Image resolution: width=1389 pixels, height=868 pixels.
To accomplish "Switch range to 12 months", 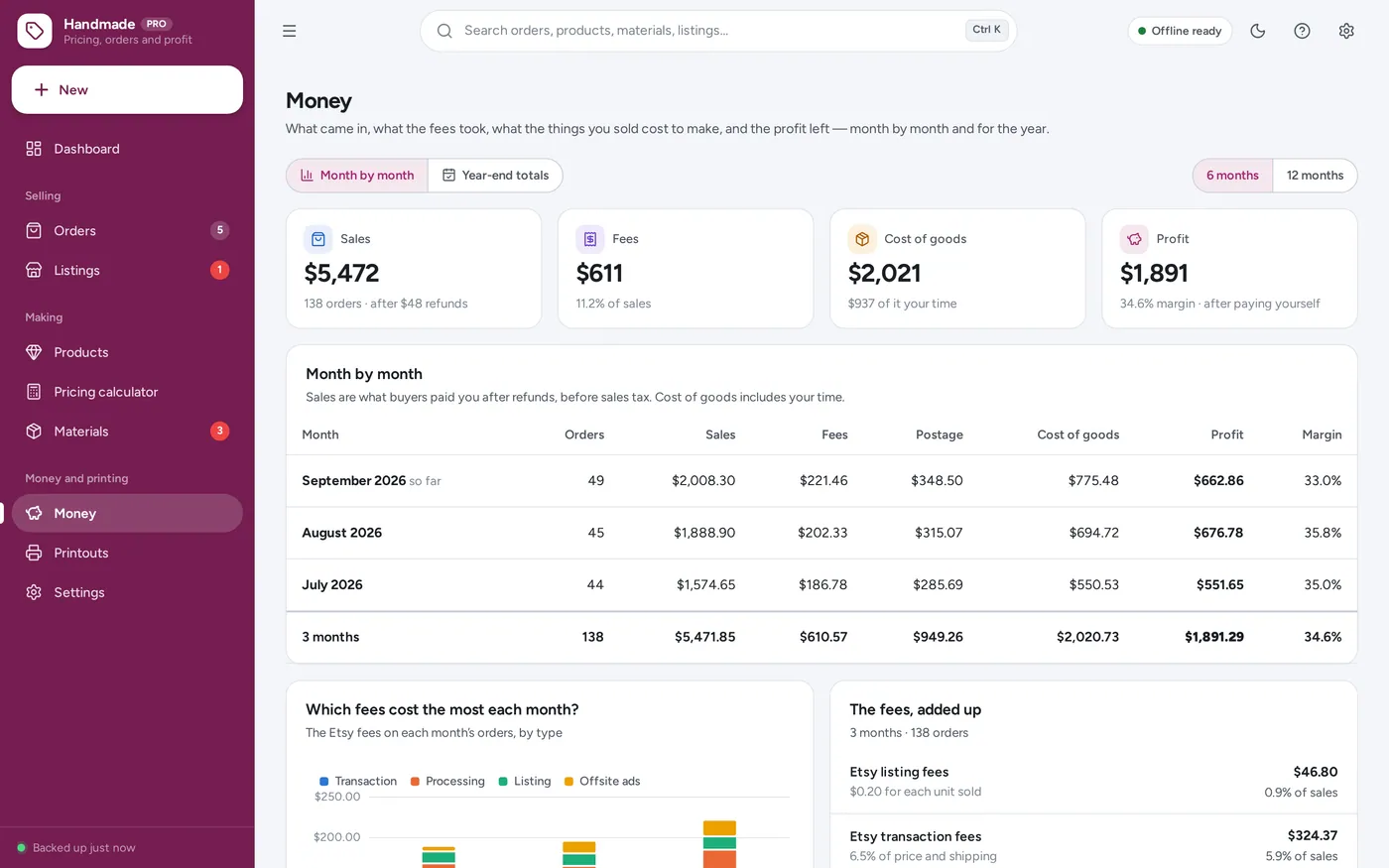I will point(1315,176).
